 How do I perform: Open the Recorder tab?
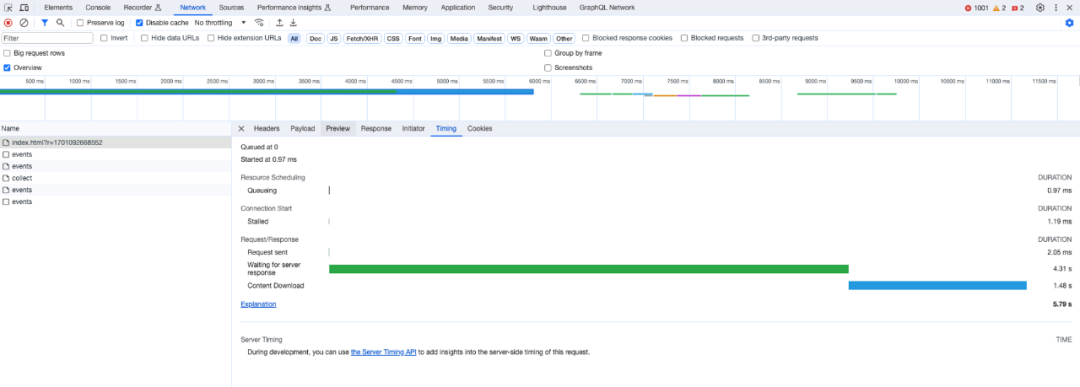[142, 8]
